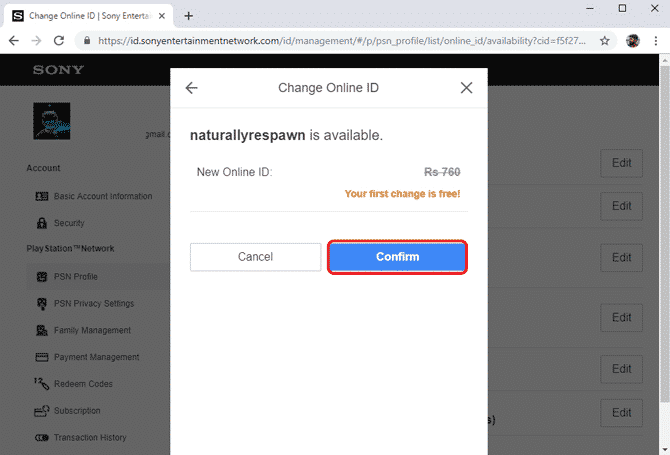The image size is (670, 455).
Task: Click the 'naturallyrespawn is available' text
Action: point(286,135)
